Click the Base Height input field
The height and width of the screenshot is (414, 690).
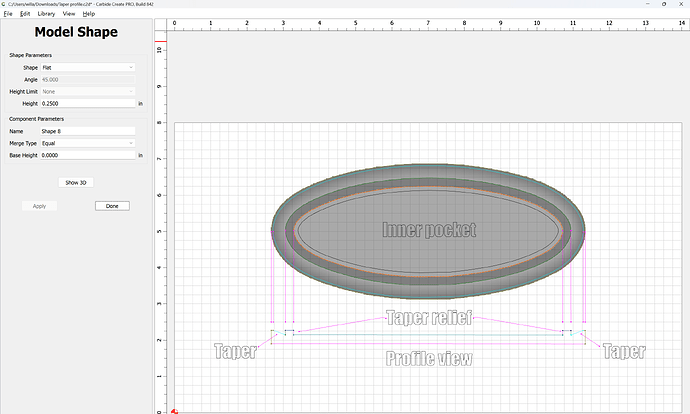pyautogui.click(x=87, y=155)
